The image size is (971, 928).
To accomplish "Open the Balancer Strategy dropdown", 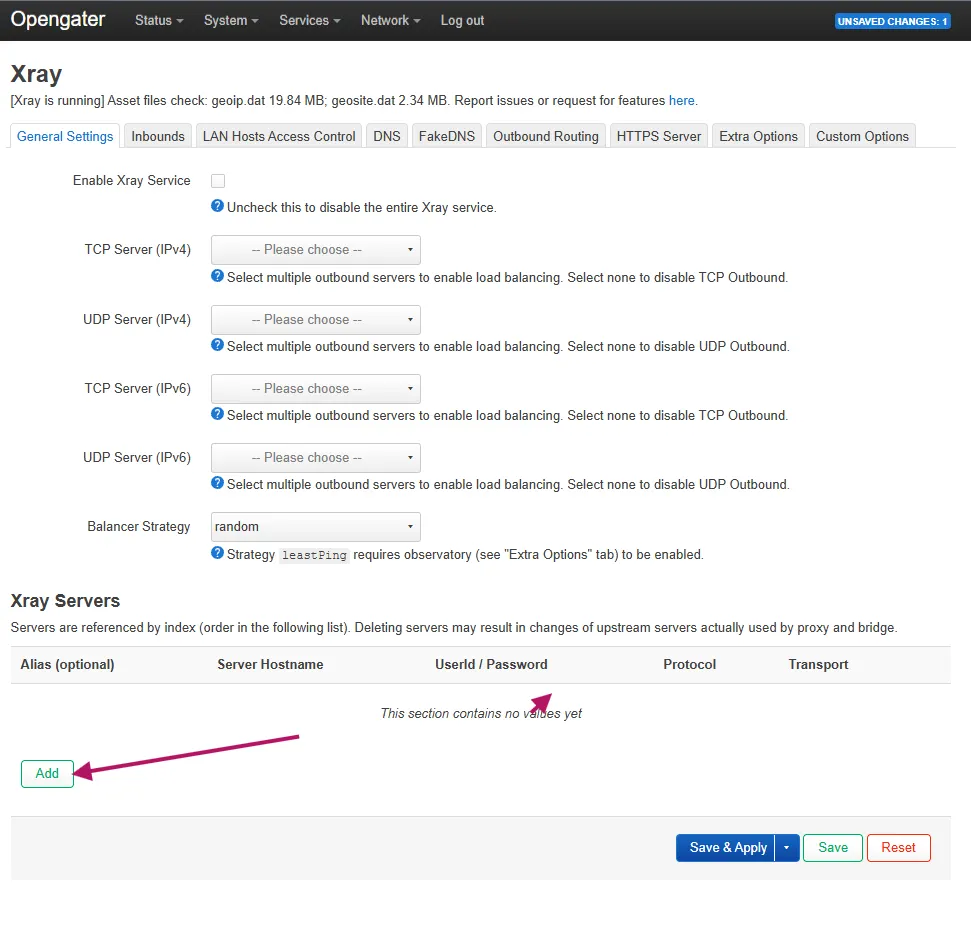I will (316, 527).
